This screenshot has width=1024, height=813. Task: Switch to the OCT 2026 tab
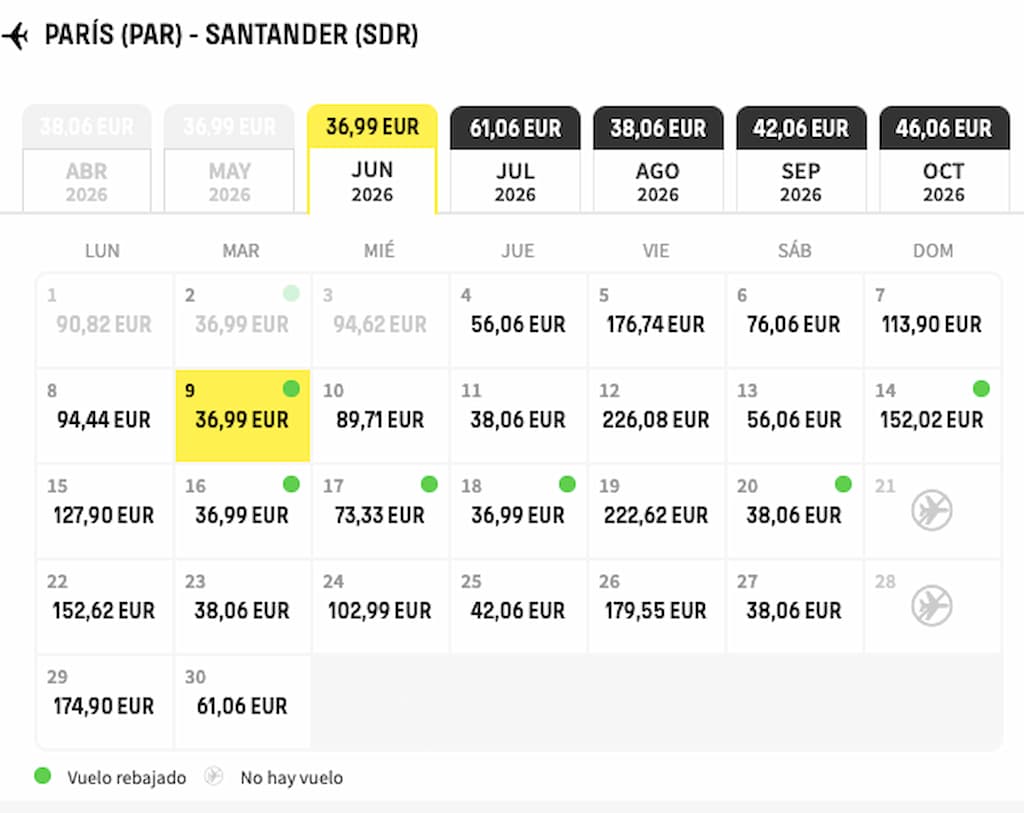click(x=944, y=160)
